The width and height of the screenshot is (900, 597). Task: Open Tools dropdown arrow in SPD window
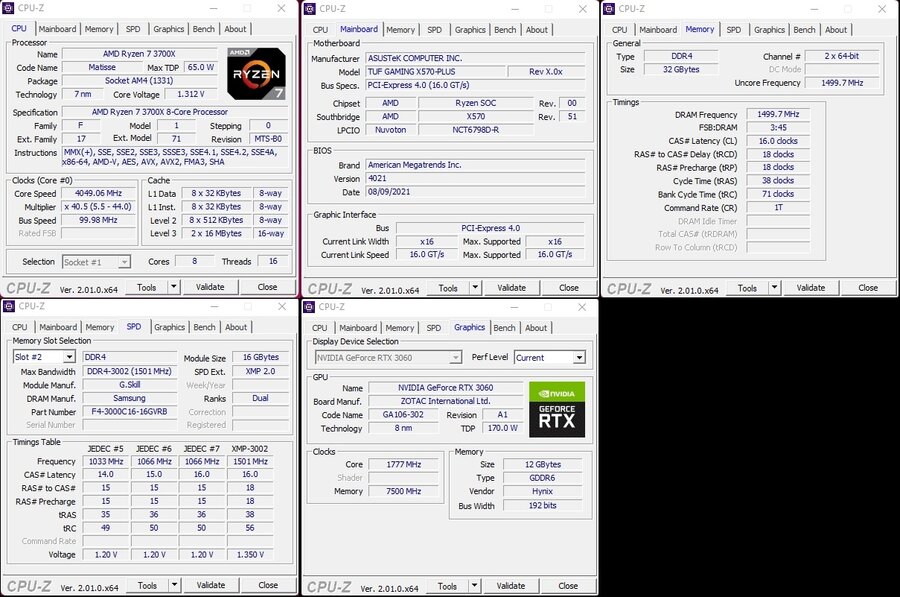pos(174,584)
